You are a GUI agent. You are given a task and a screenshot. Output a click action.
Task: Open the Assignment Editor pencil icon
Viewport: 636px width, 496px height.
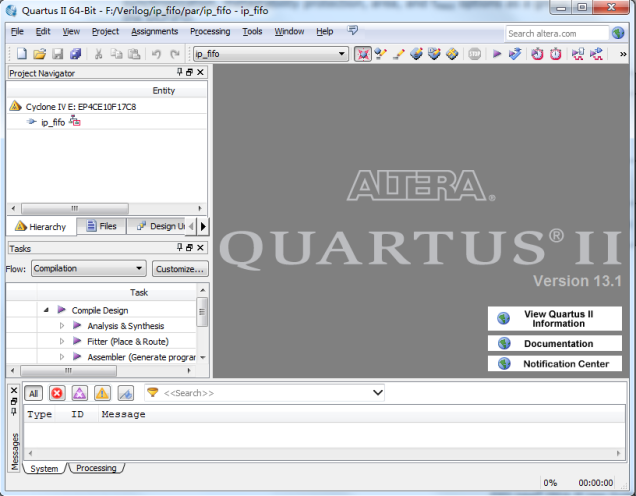[x=399, y=54]
